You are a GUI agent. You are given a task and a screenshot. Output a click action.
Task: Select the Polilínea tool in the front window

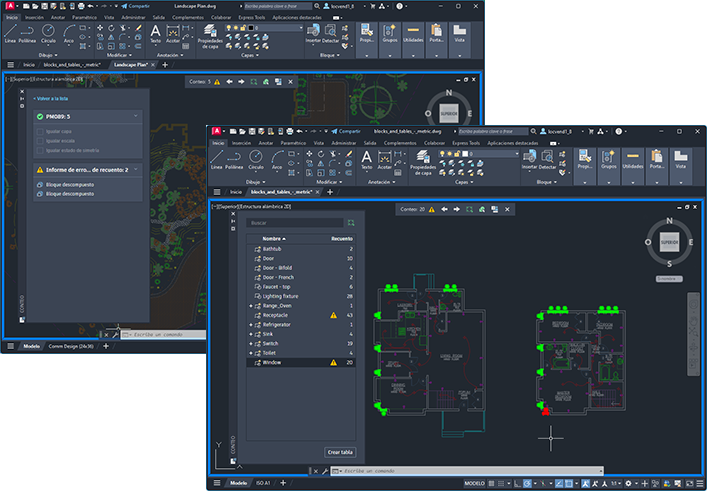point(234,160)
